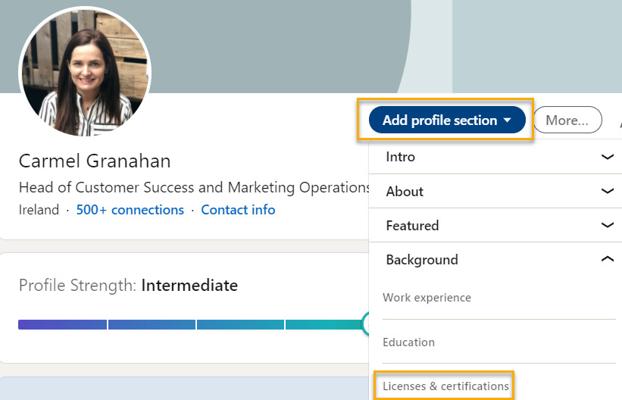
Task: Expand the About section chevron
Action: 607,191
